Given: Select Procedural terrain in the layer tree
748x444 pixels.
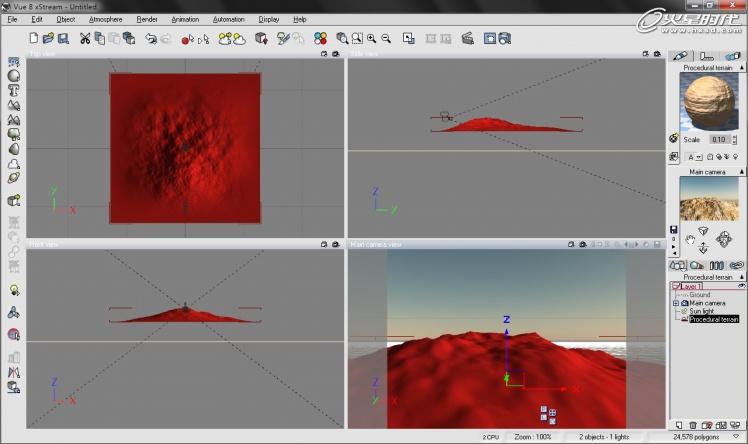Looking at the screenshot, I should pyautogui.click(x=714, y=319).
